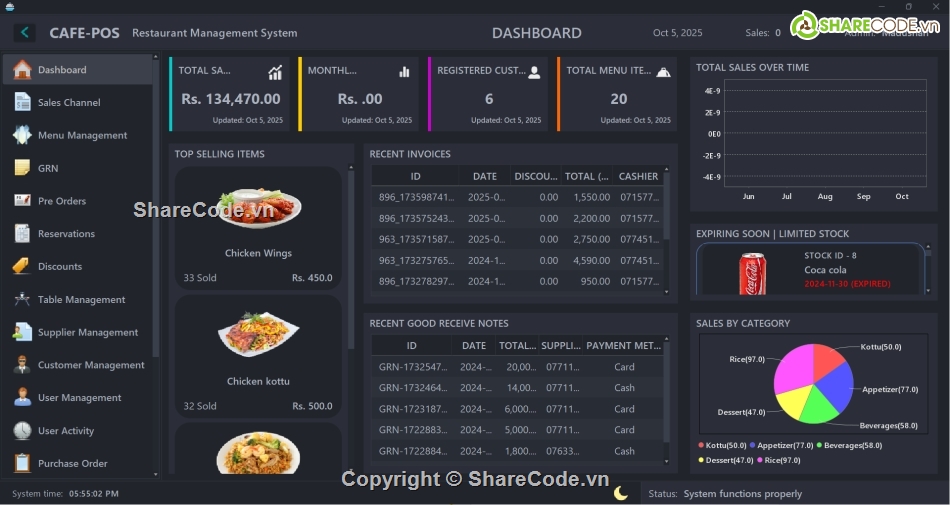
Task: Go to Pre Orders in sidebar
Action: 62,201
